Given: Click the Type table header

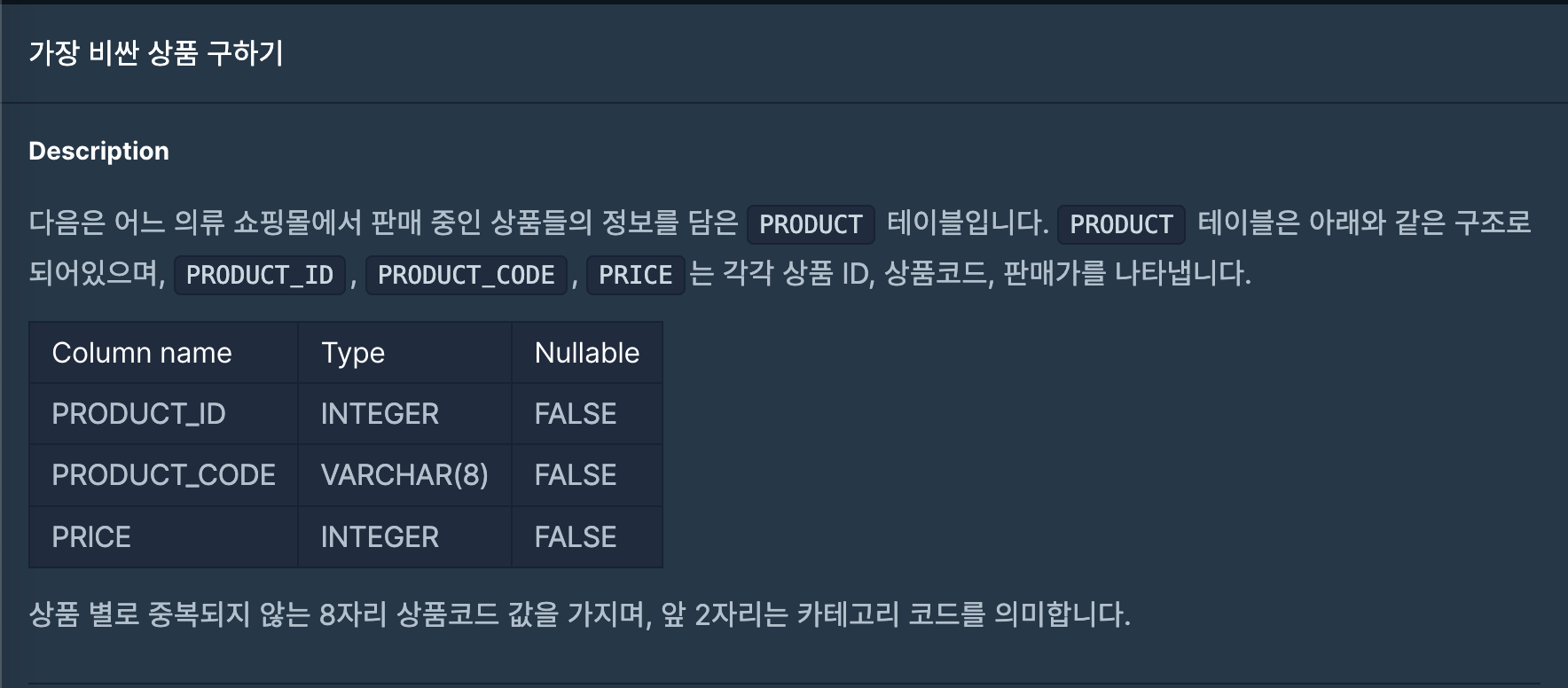Looking at the screenshot, I should coord(353,353).
